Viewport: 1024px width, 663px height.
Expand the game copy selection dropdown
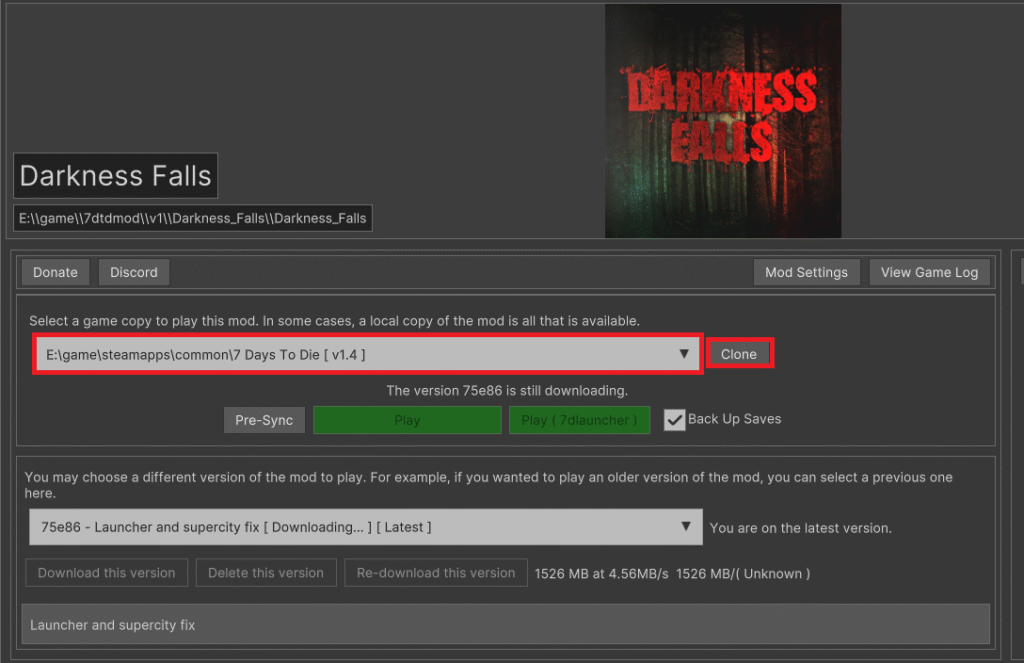pos(368,354)
